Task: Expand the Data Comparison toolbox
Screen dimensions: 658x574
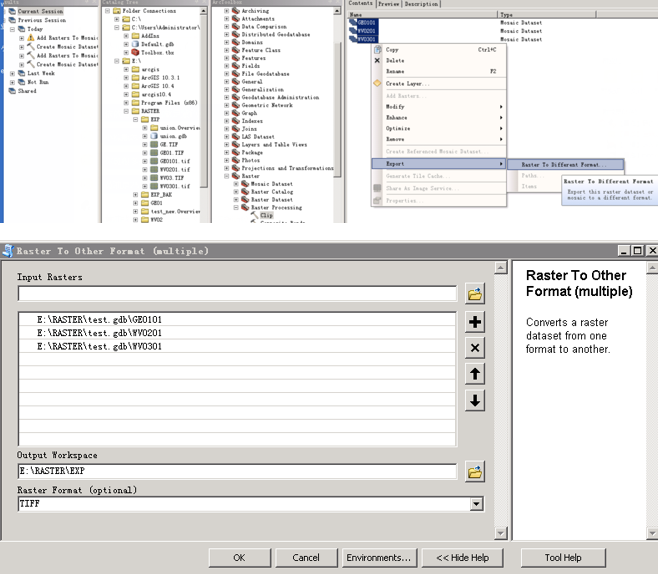Action: tap(227, 26)
